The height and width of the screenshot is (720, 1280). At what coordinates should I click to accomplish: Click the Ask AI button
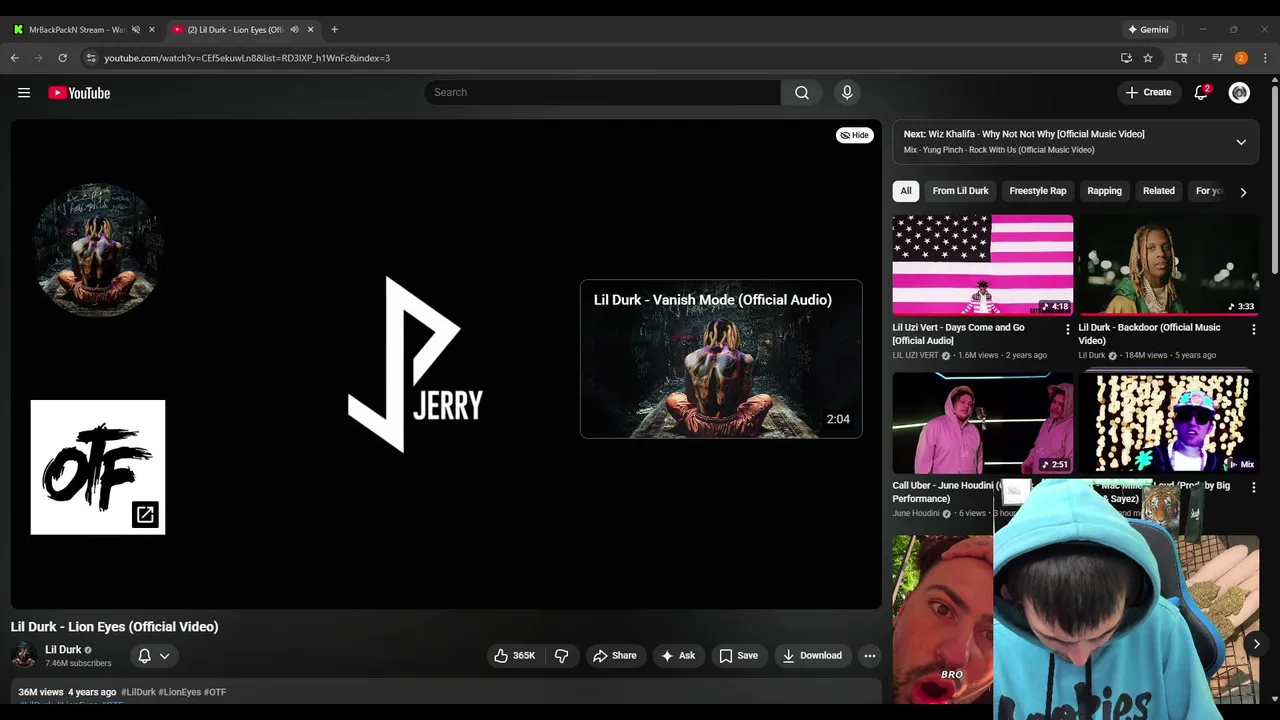coord(678,656)
